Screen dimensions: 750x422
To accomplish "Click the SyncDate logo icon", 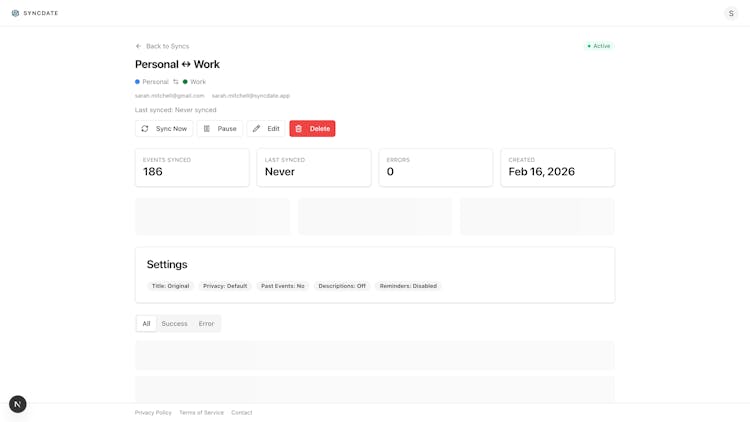I will (15, 13).
